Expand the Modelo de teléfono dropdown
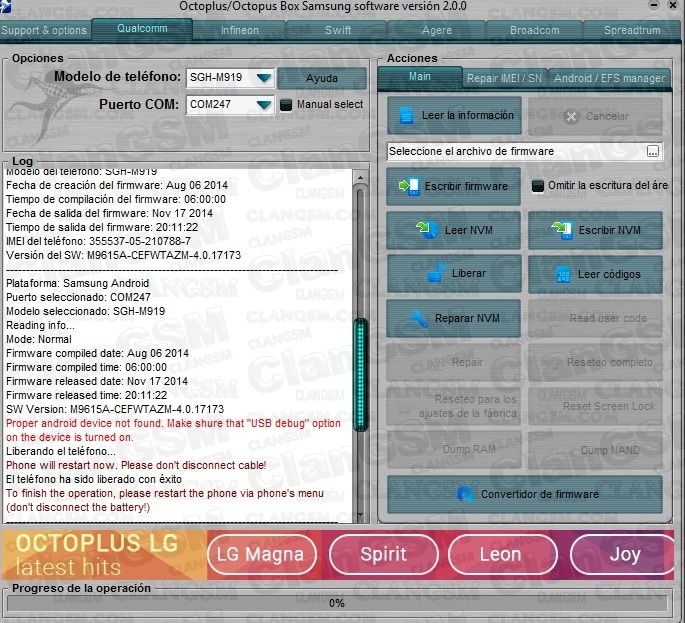The width and height of the screenshot is (685, 623). (x=264, y=78)
